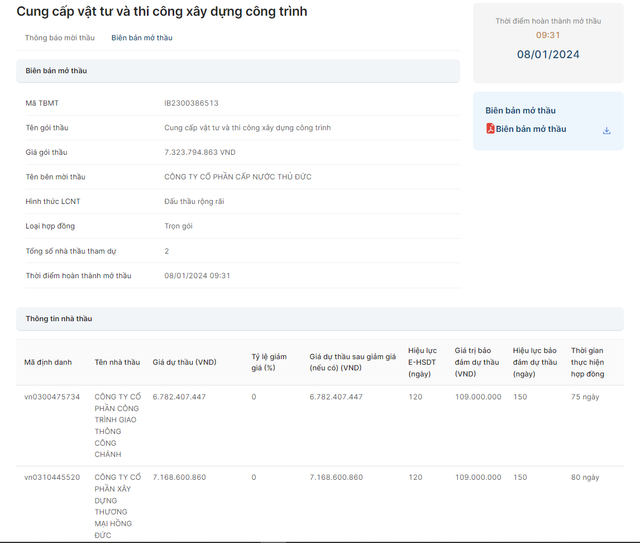Image resolution: width=640 pixels, height=543 pixels.
Task: Click bidder ID vn0300475734
Action: click(x=52, y=397)
